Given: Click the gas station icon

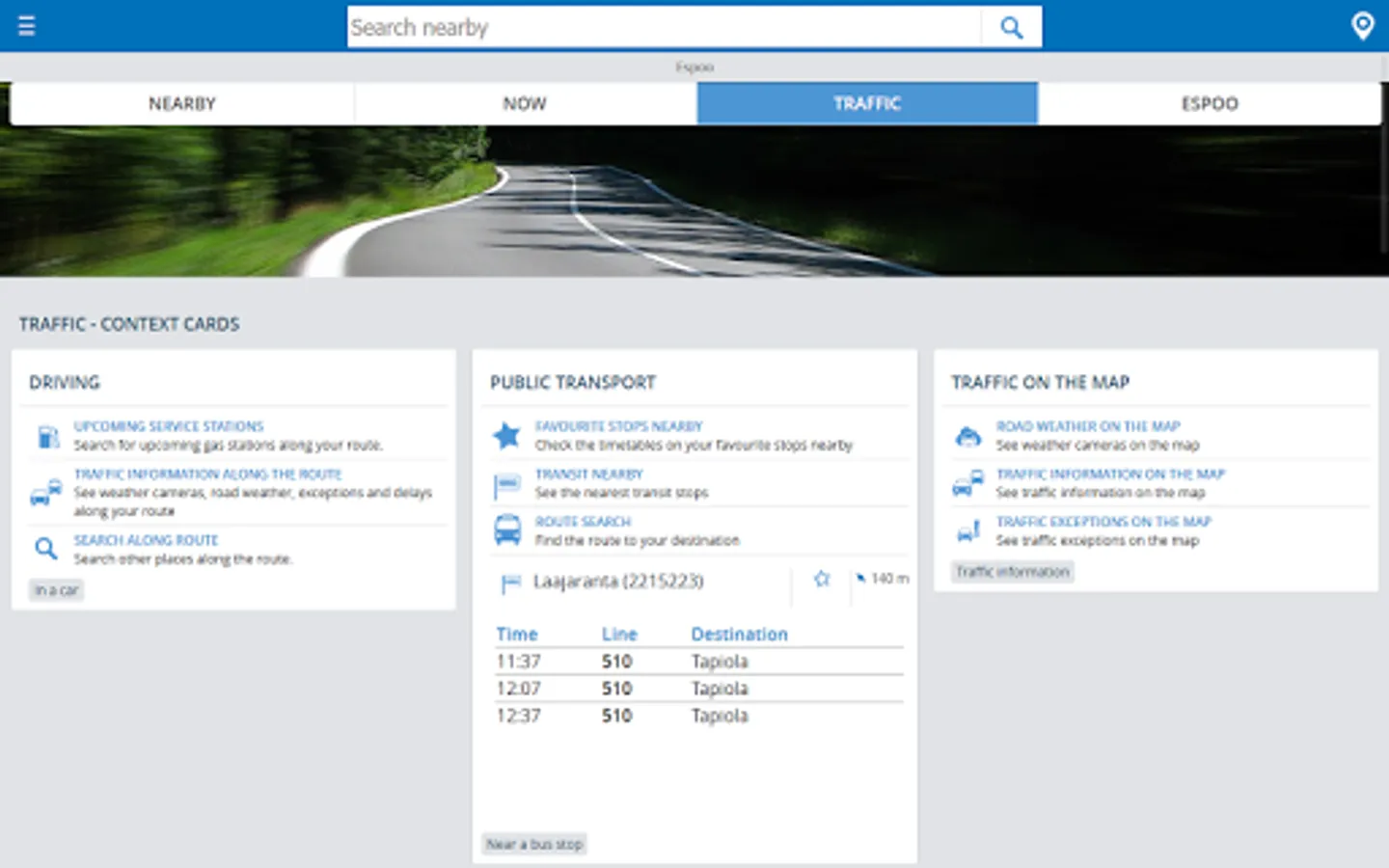Looking at the screenshot, I should click(47, 436).
